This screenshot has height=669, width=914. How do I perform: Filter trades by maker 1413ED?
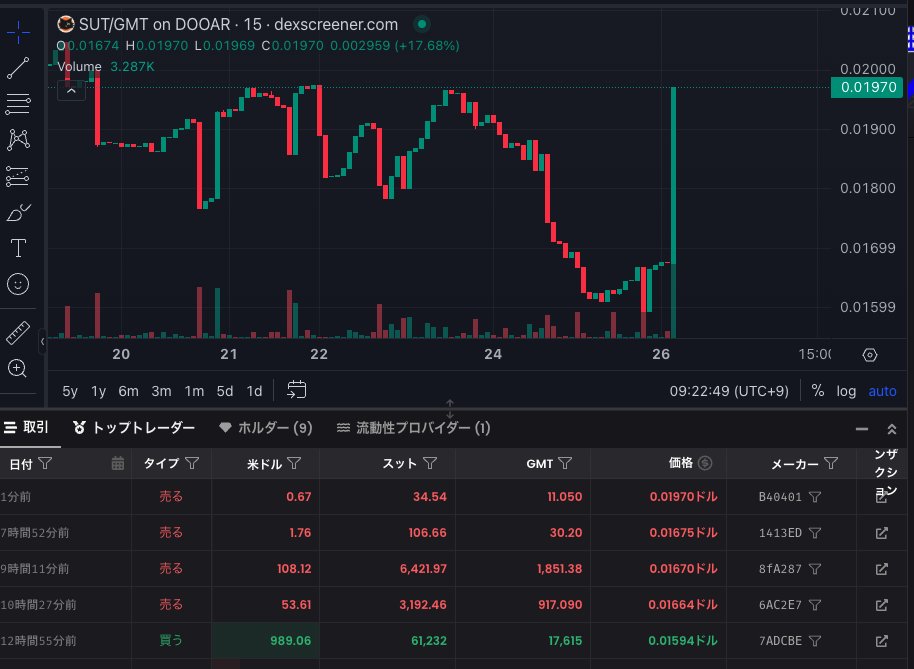pyautogui.click(x=815, y=533)
